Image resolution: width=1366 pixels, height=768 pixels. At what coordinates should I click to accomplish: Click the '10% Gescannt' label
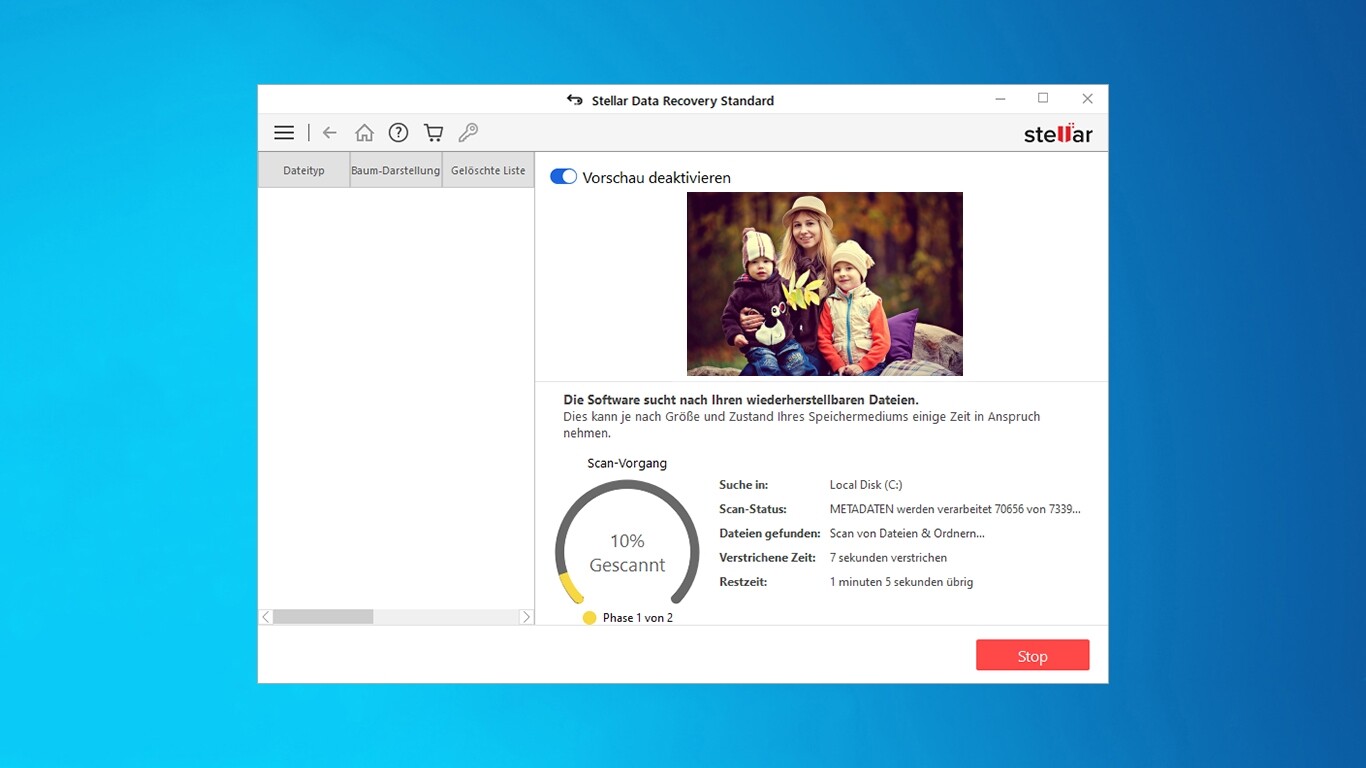click(627, 553)
